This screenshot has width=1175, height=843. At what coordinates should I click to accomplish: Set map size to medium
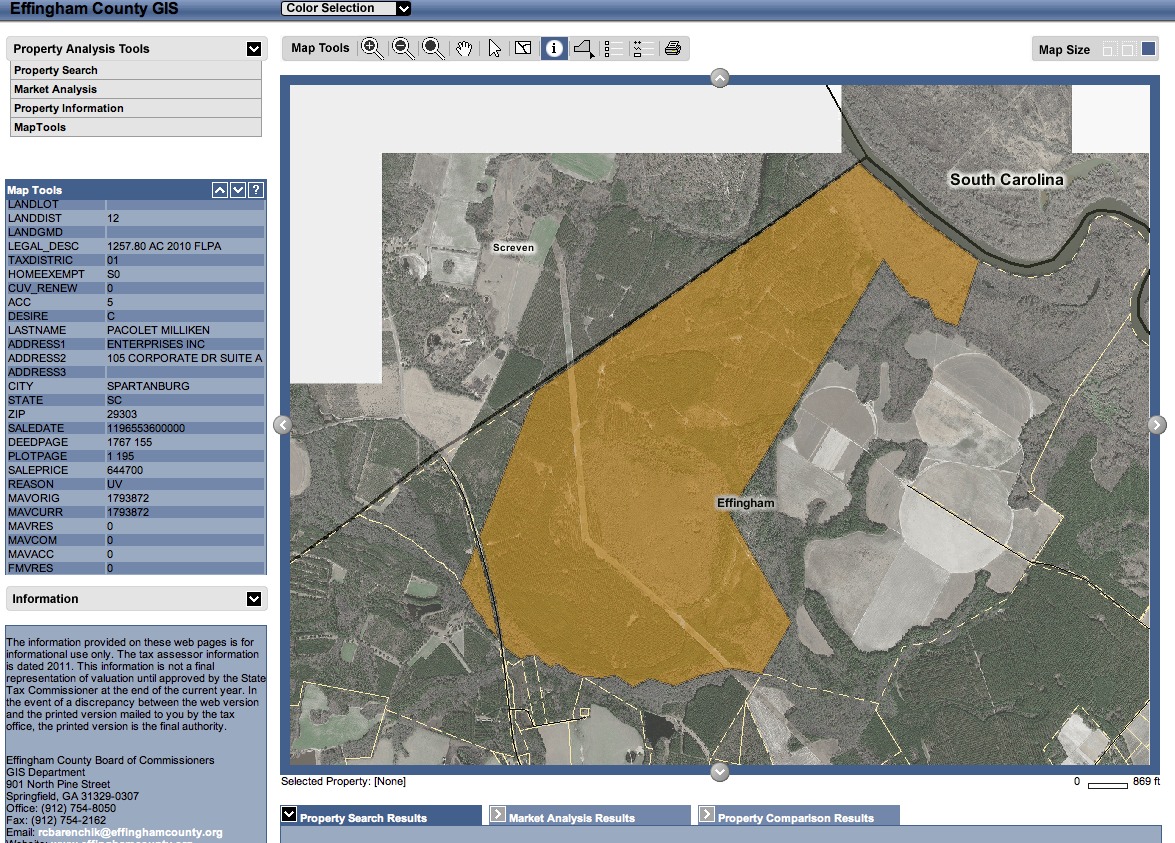click(1128, 49)
